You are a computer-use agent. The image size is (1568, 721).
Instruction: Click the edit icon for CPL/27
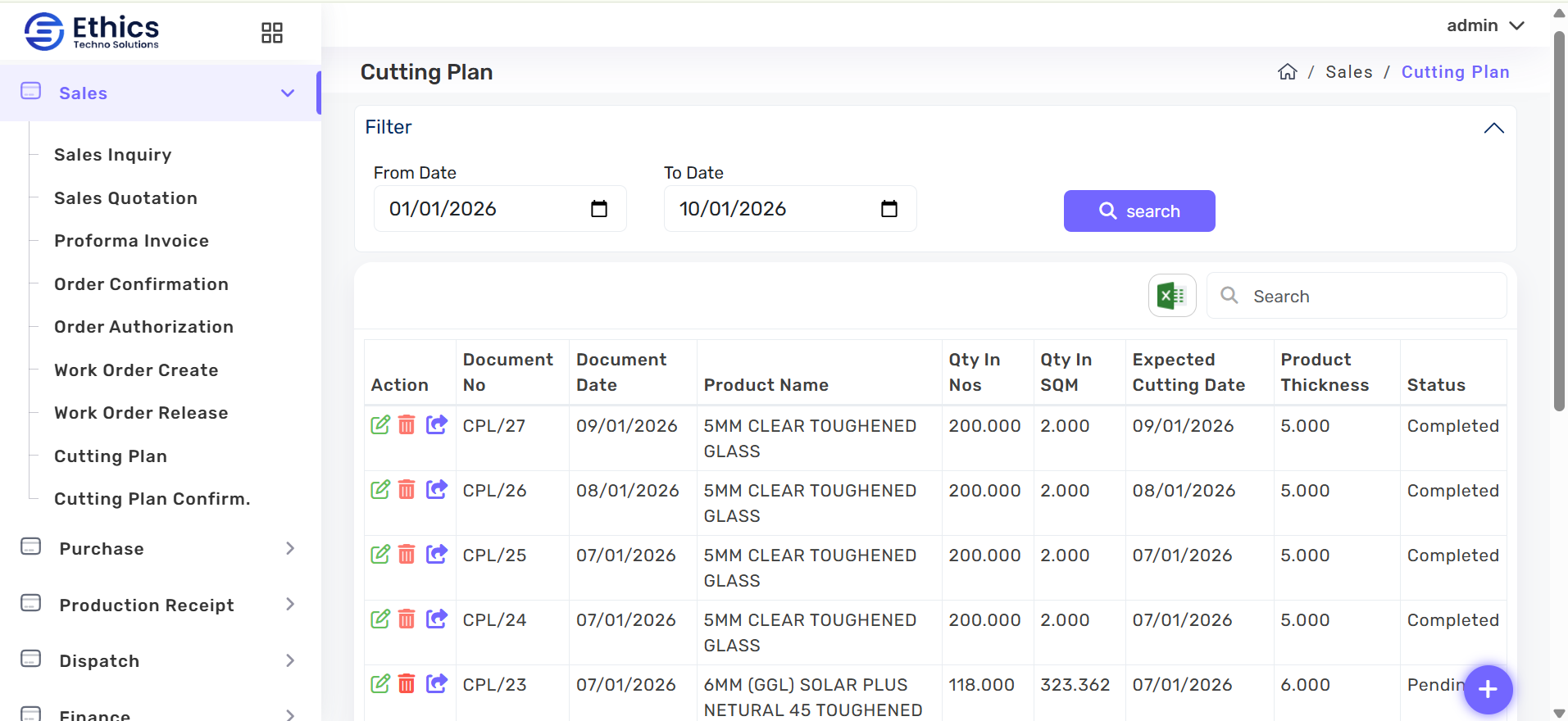point(380,425)
